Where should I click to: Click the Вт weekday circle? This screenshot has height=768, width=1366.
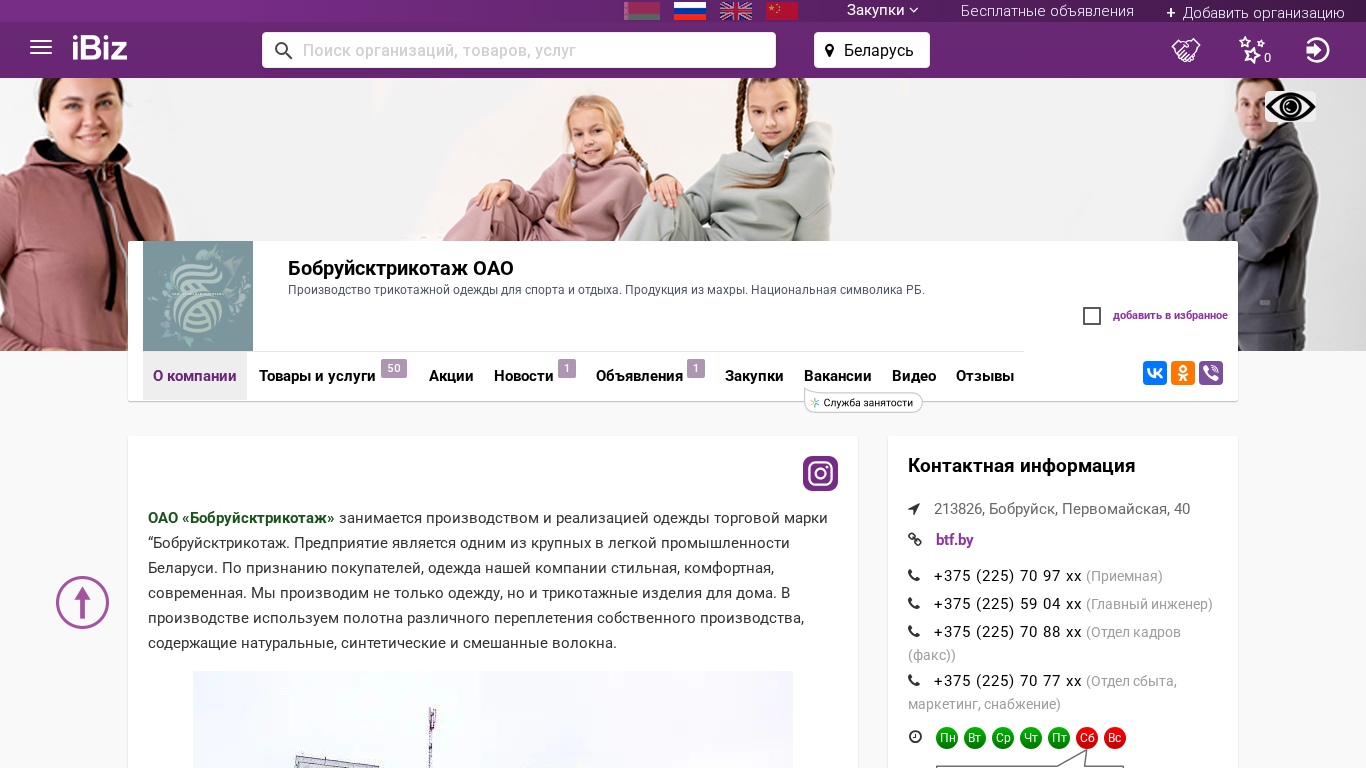click(x=975, y=738)
